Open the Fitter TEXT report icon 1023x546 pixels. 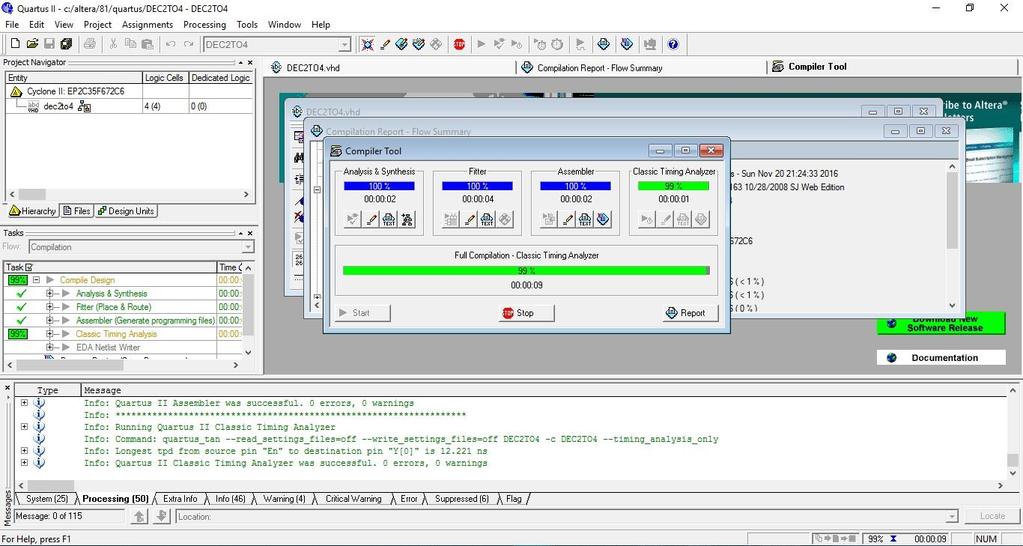[487, 220]
